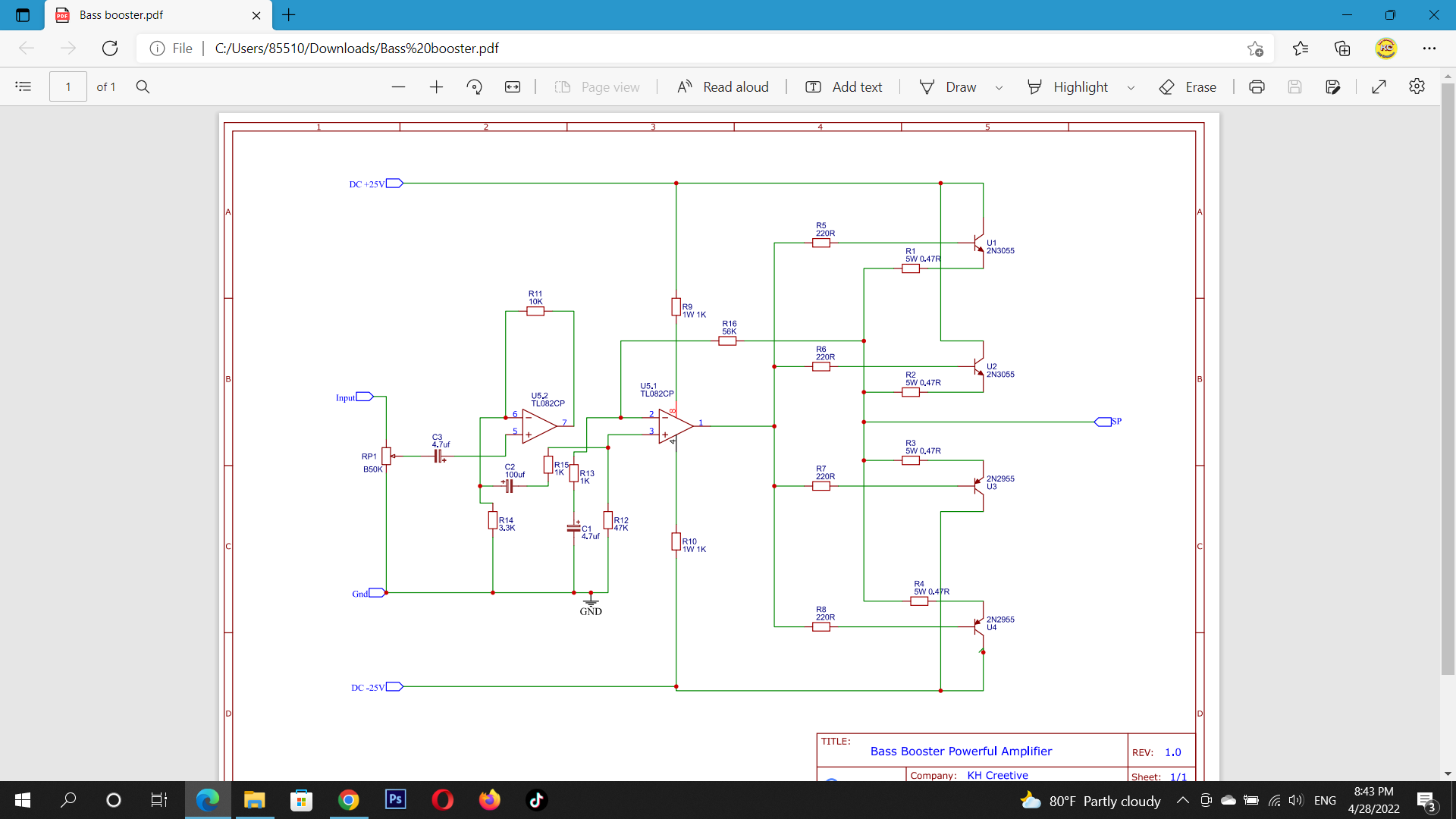The height and width of the screenshot is (819, 1456).
Task: Show hidden system tray icons
Action: point(1183,800)
